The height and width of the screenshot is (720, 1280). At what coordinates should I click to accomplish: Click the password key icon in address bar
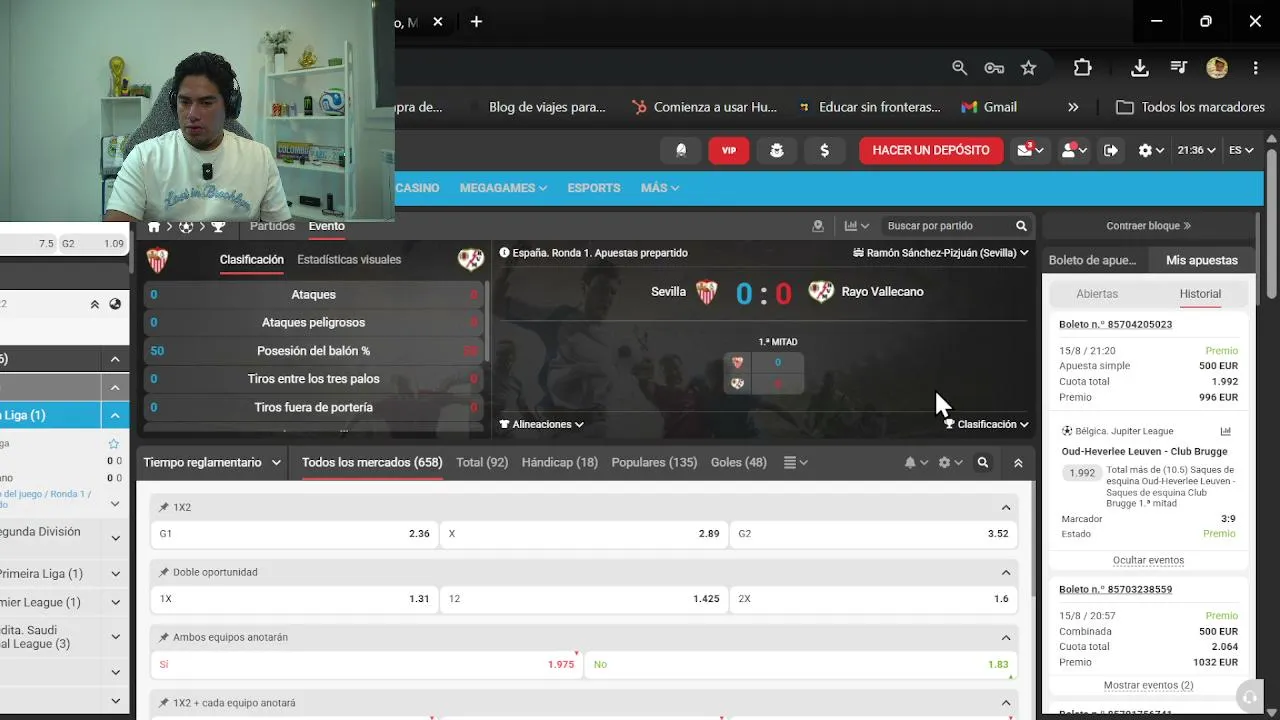pyautogui.click(x=994, y=68)
